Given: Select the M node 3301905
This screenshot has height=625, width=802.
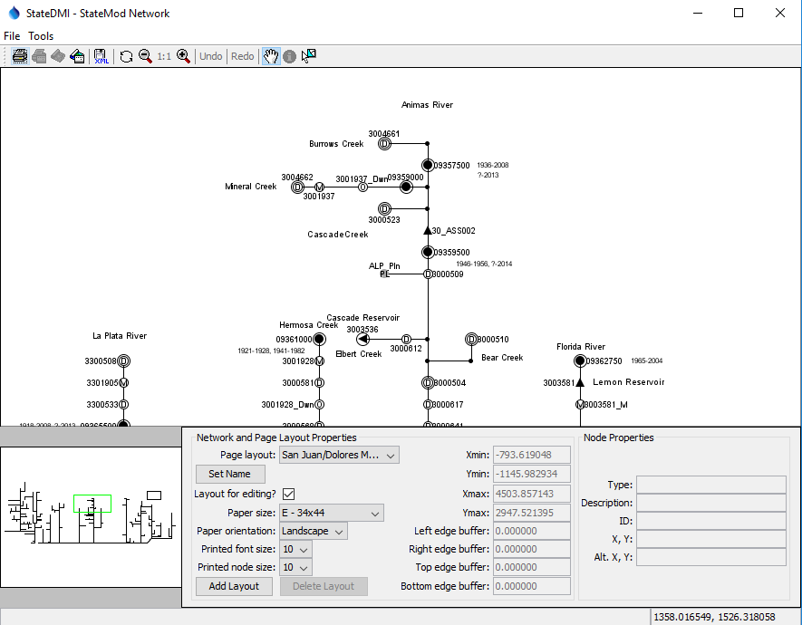Looking at the screenshot, I should 124,383.
